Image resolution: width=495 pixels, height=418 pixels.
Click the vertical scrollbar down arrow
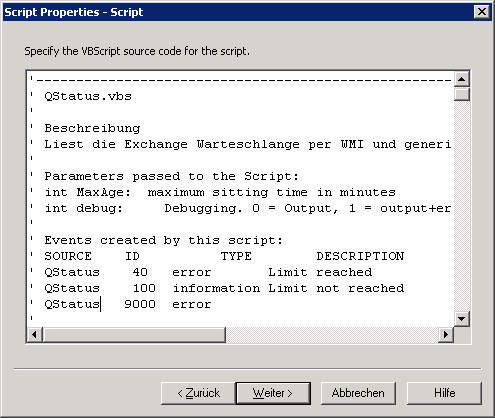pos(462,319)
